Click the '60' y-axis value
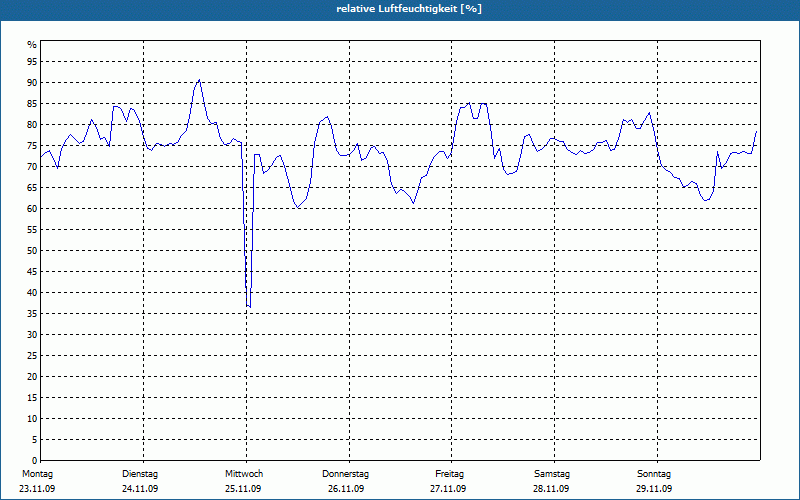 click(32, 209)
